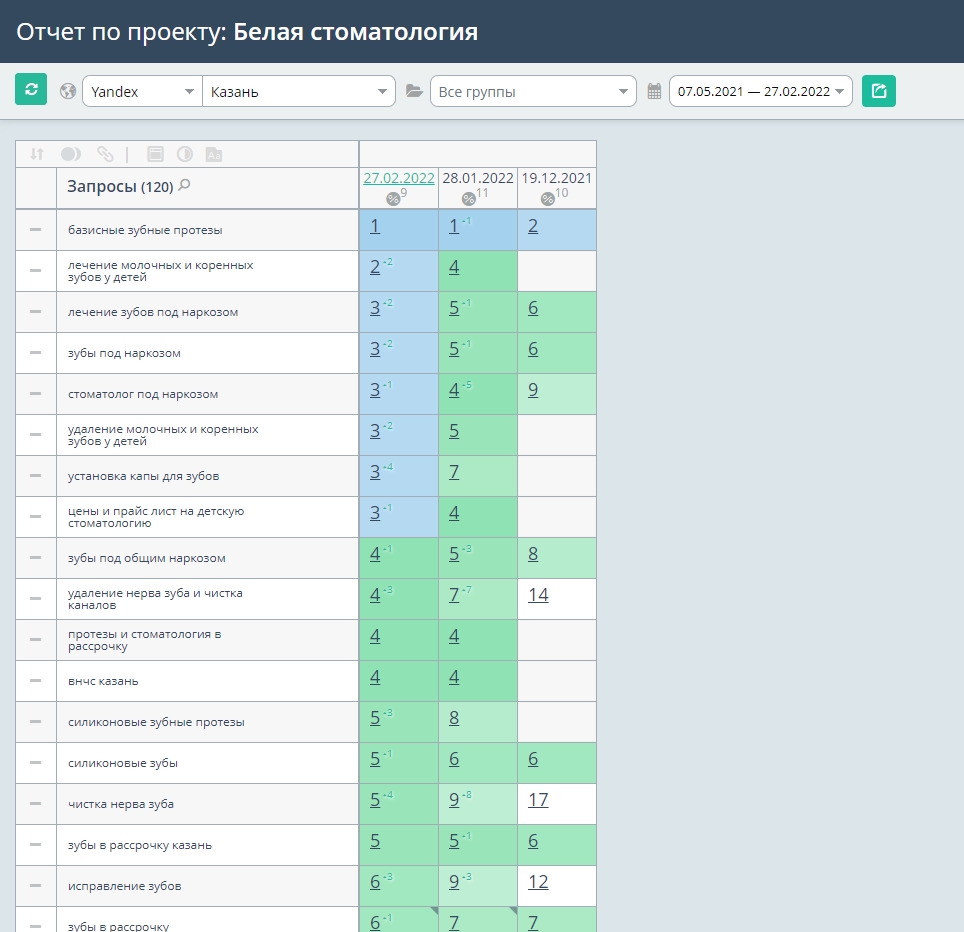Click the dash icon for установка капы для зубов
Image resolution: width=964 pixels, height=932 pixels.
(x=36, y=476)
